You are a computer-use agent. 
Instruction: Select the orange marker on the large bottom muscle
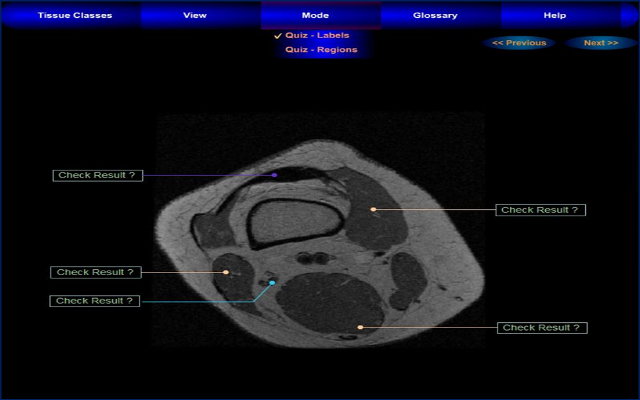point(361,327)
